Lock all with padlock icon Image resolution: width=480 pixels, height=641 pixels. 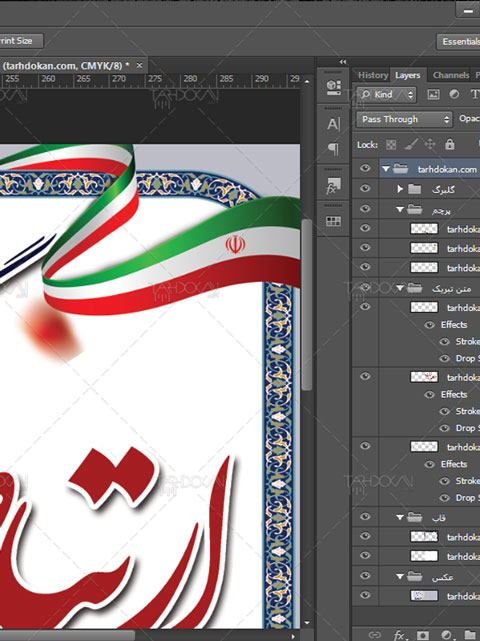click(449, 144)
